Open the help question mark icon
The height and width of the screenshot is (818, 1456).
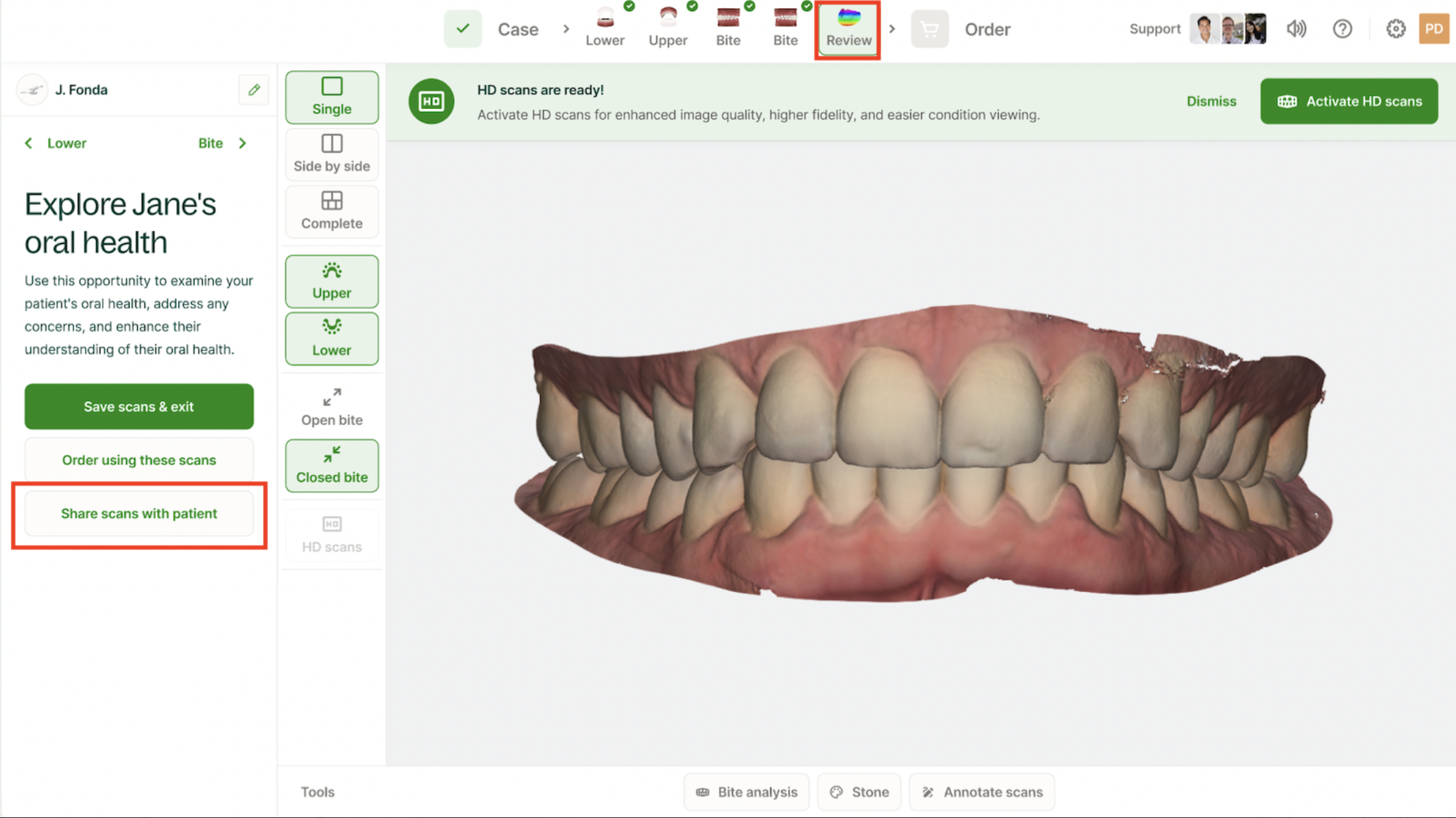(x=1342, y=29)
